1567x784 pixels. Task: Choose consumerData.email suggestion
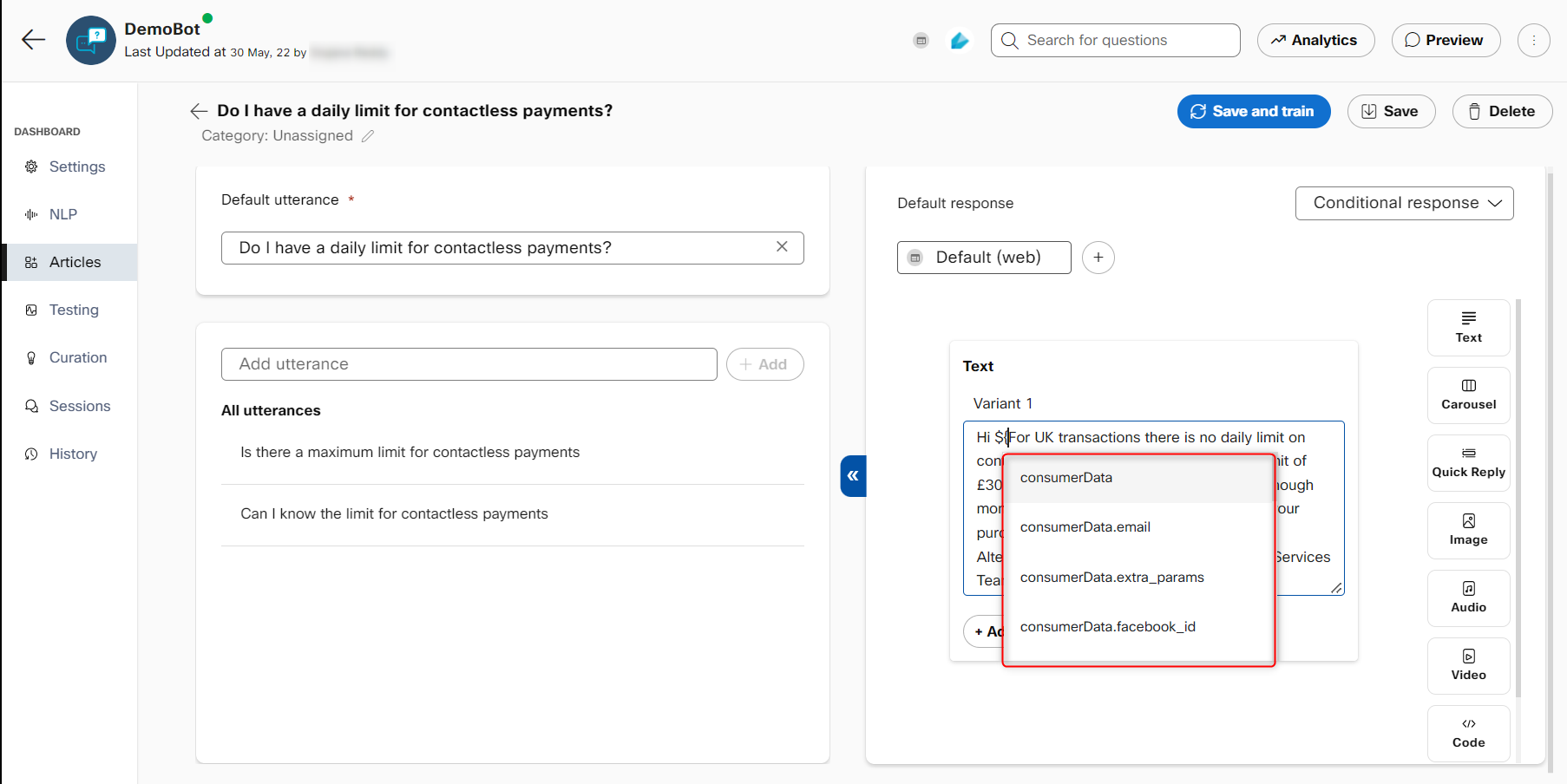coord(1138,527)
